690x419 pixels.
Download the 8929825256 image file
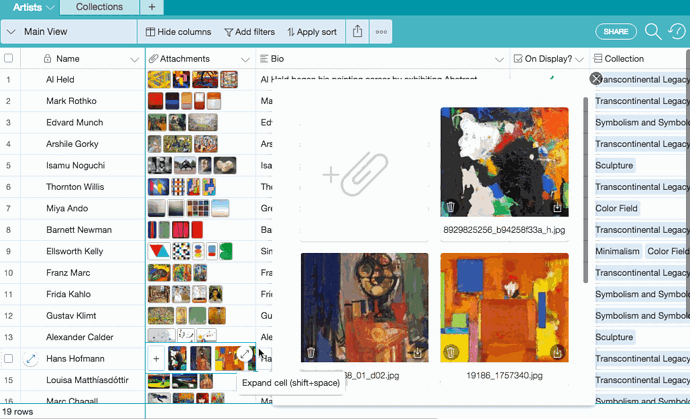(557, 207)
